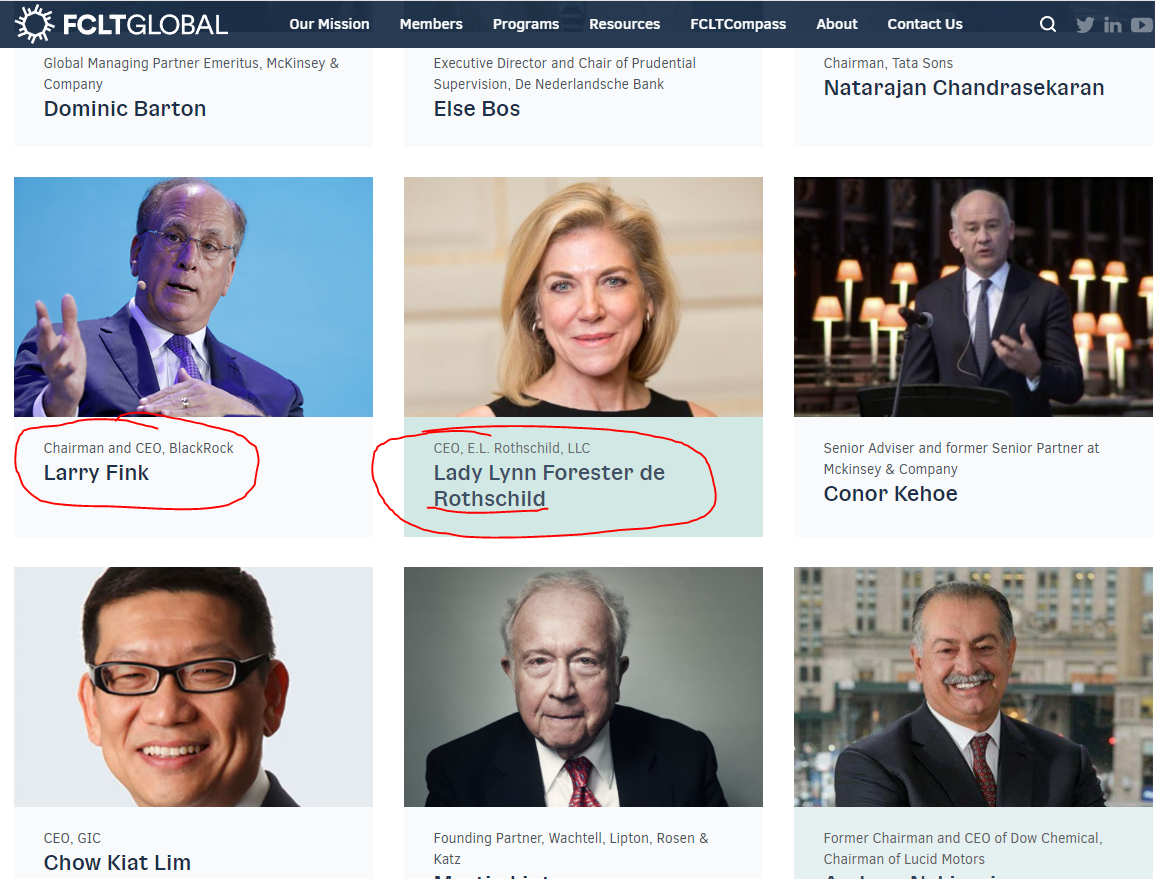
Task: Open the LinkedIn social icon
Action: click(x=1112, y=25)
